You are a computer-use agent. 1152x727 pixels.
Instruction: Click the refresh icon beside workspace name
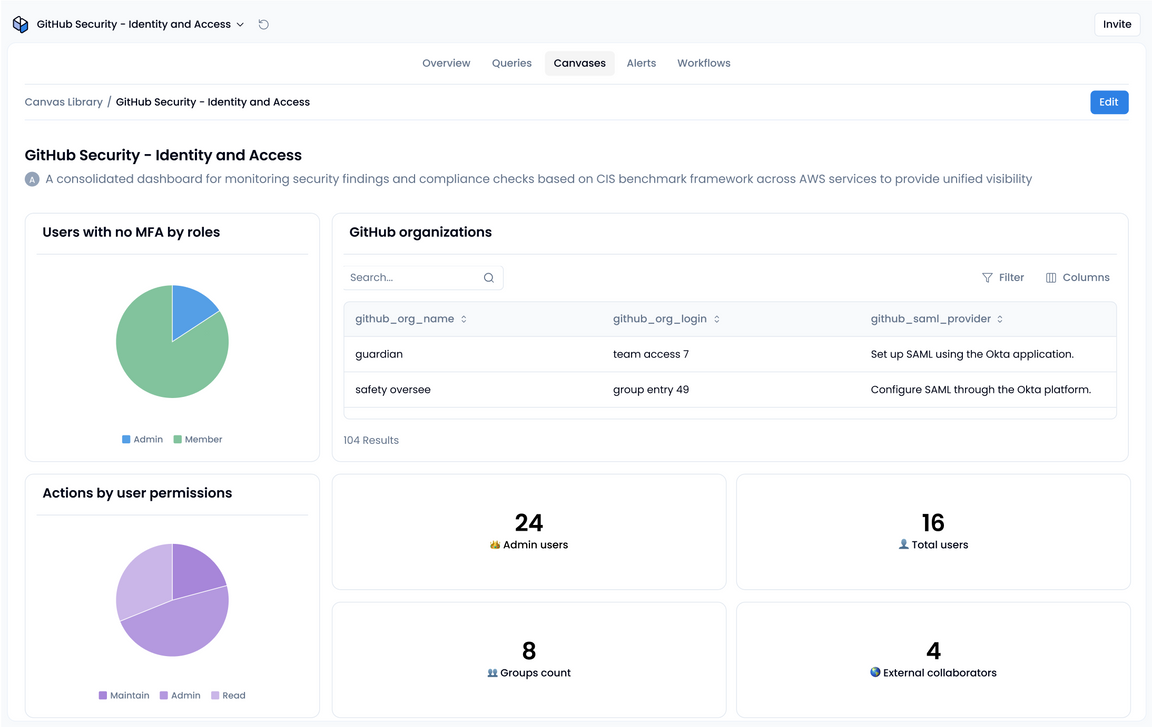(x=264, y=24)
